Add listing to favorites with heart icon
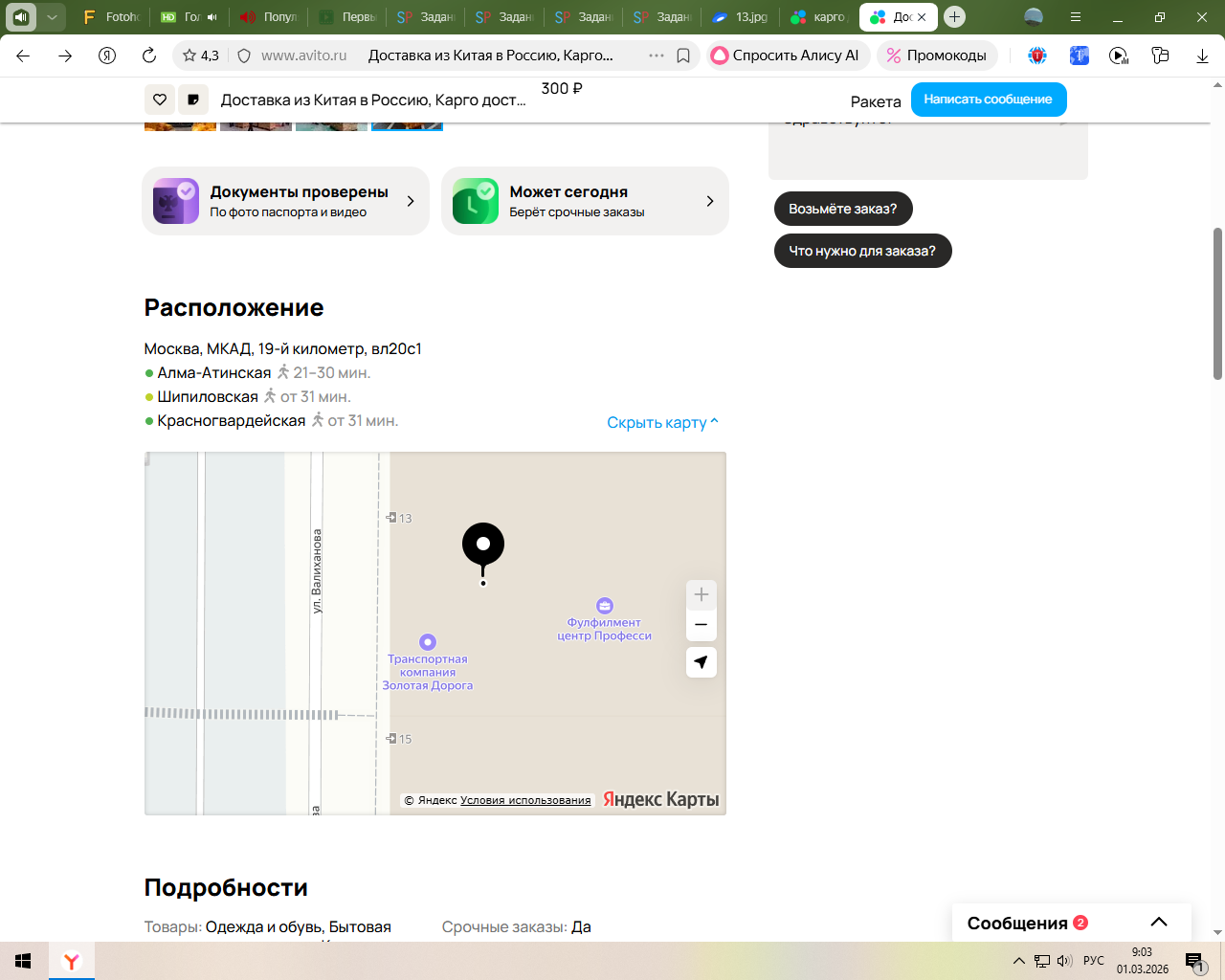The height and width of the screenshot is (980, 1225). click(x=160, y=100)
